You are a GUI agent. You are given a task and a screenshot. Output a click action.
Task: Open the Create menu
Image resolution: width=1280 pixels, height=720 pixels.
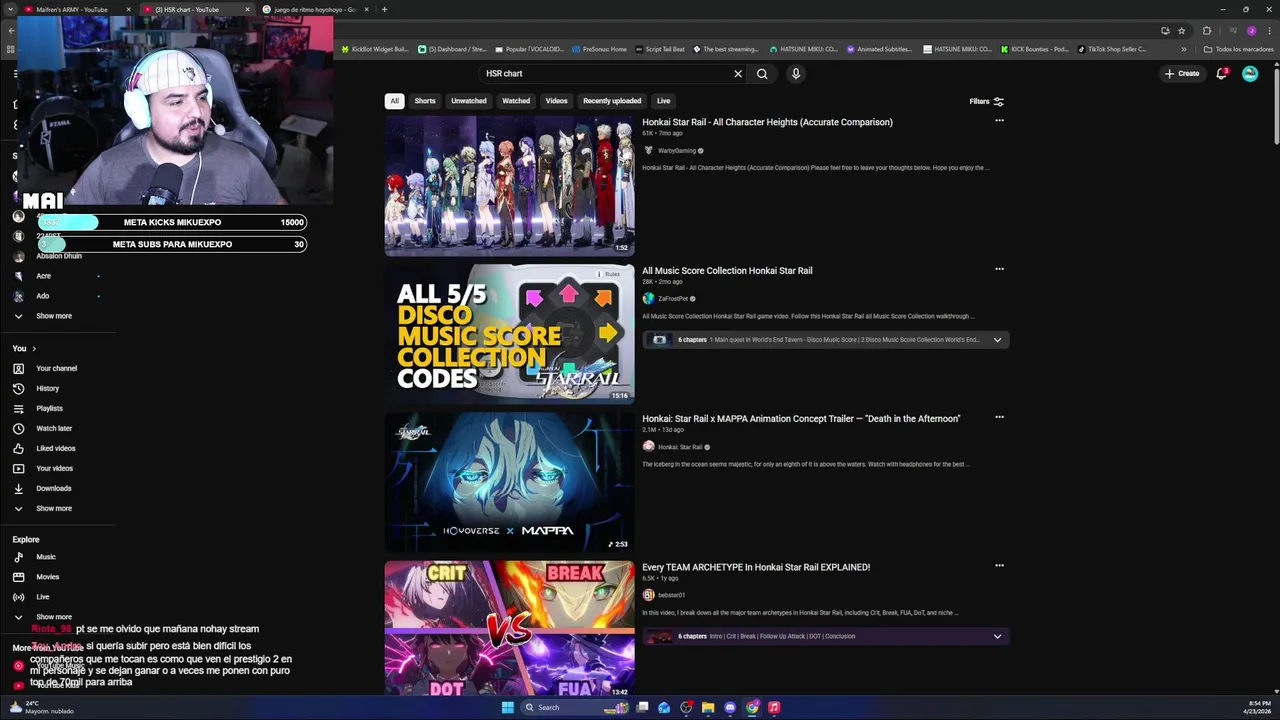point(1182,73)
